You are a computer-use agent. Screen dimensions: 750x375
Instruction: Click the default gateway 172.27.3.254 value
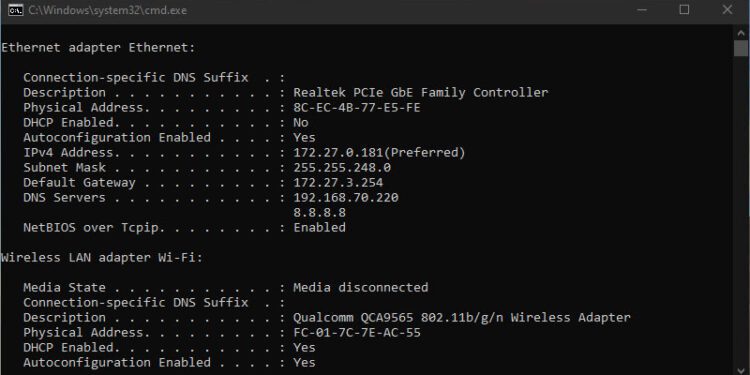coord(338,183)
